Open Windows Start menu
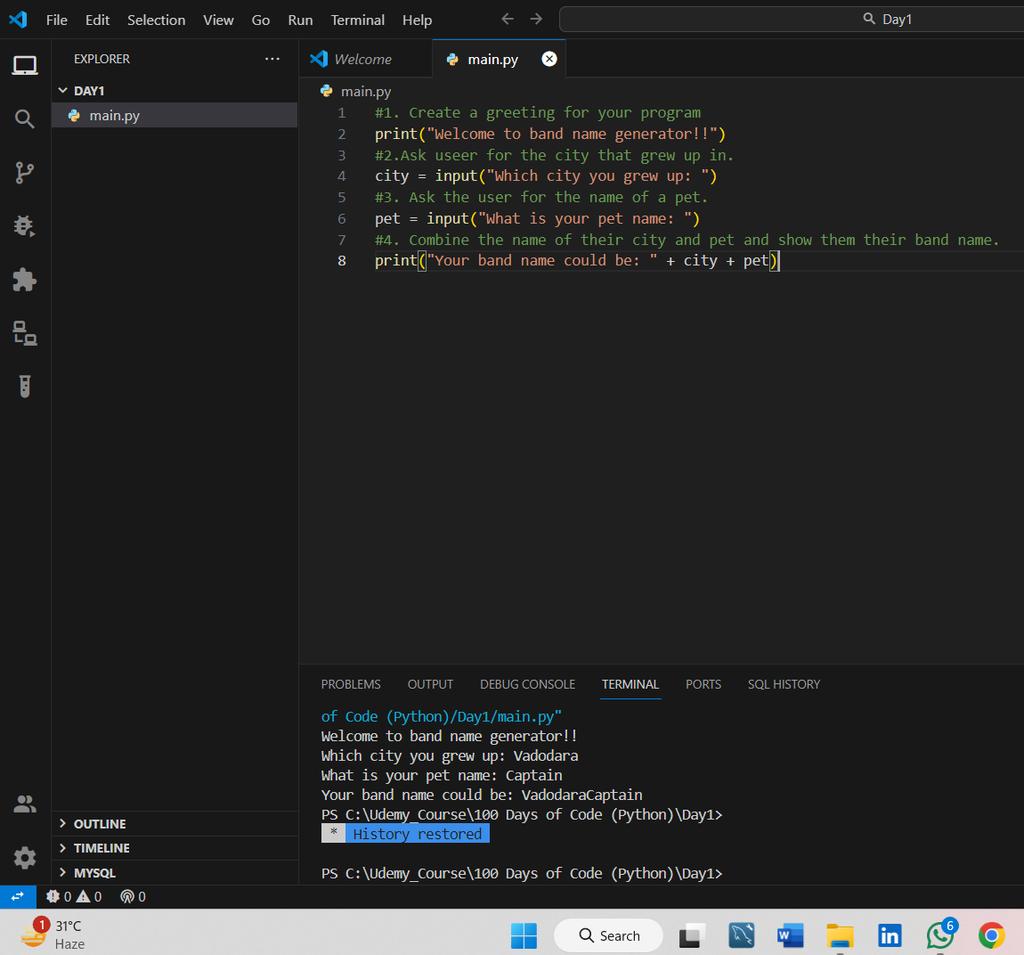 click(524, 936)
